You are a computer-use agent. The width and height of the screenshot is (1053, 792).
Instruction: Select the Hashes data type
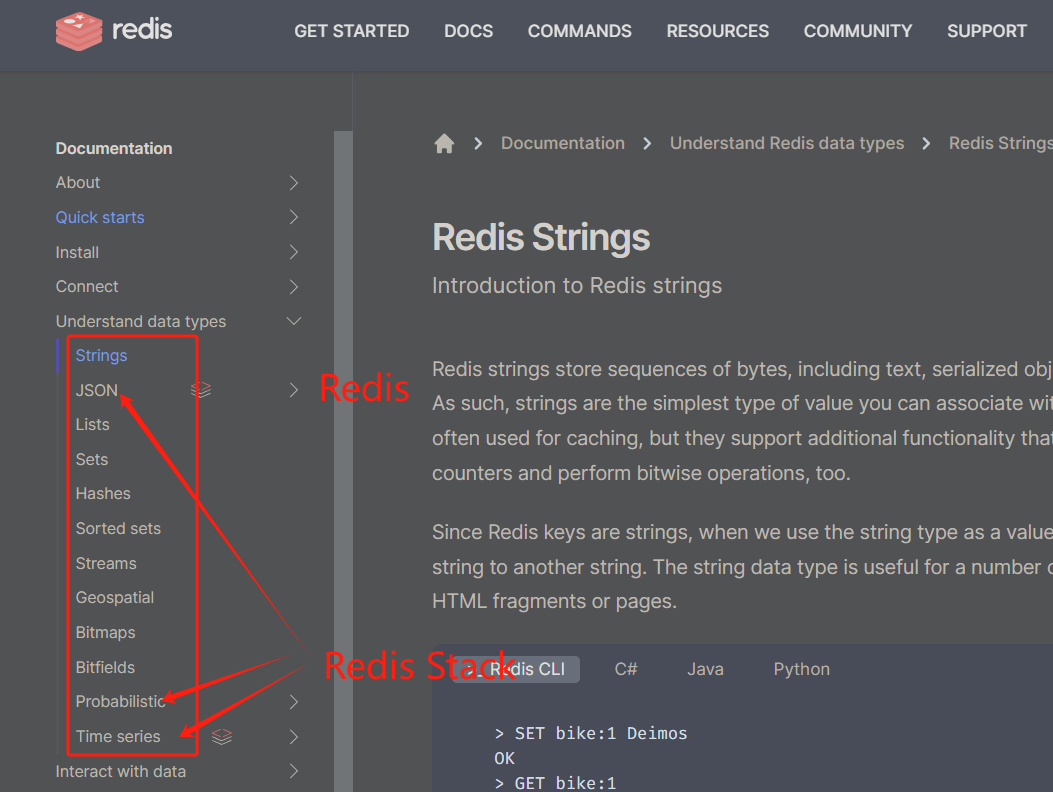point(103,493)
